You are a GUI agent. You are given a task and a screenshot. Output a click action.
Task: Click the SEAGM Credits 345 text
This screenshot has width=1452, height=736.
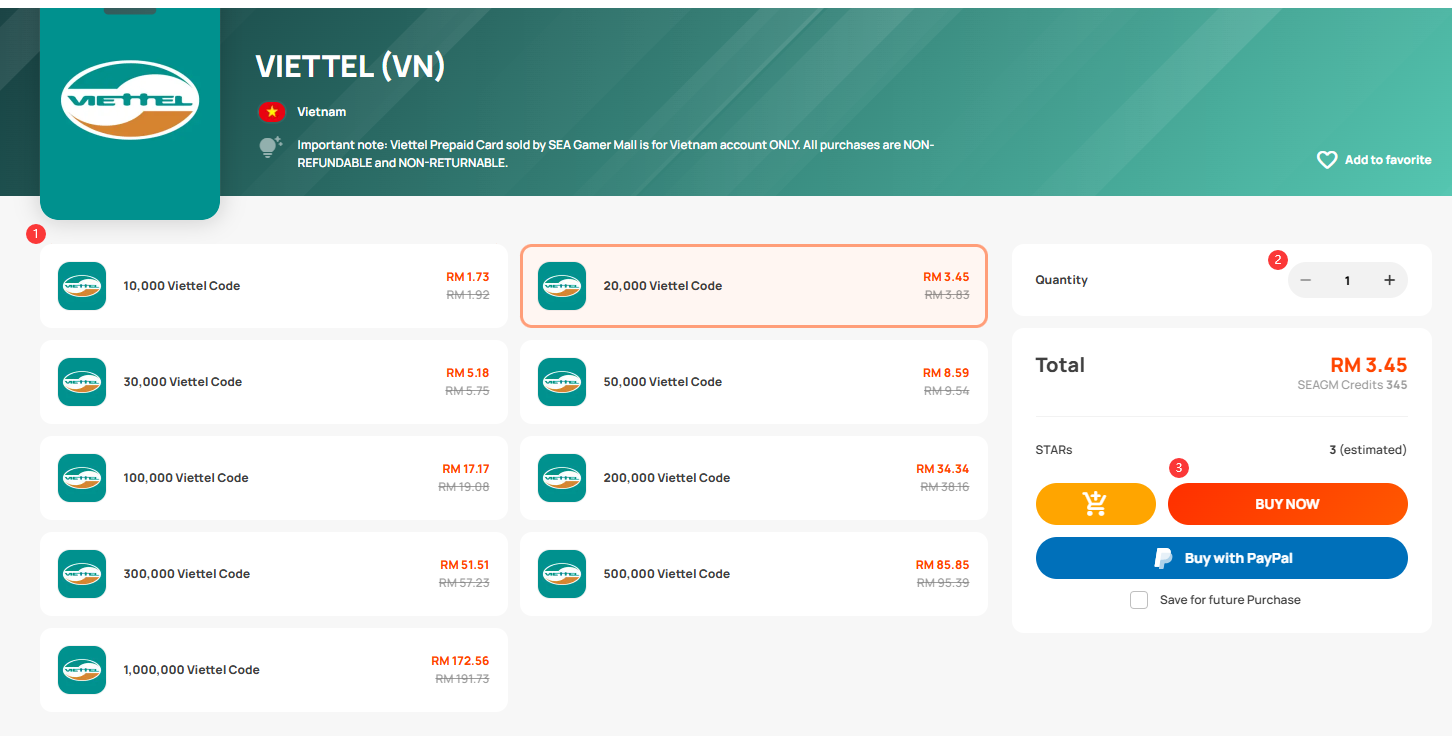click(1352, 385)
